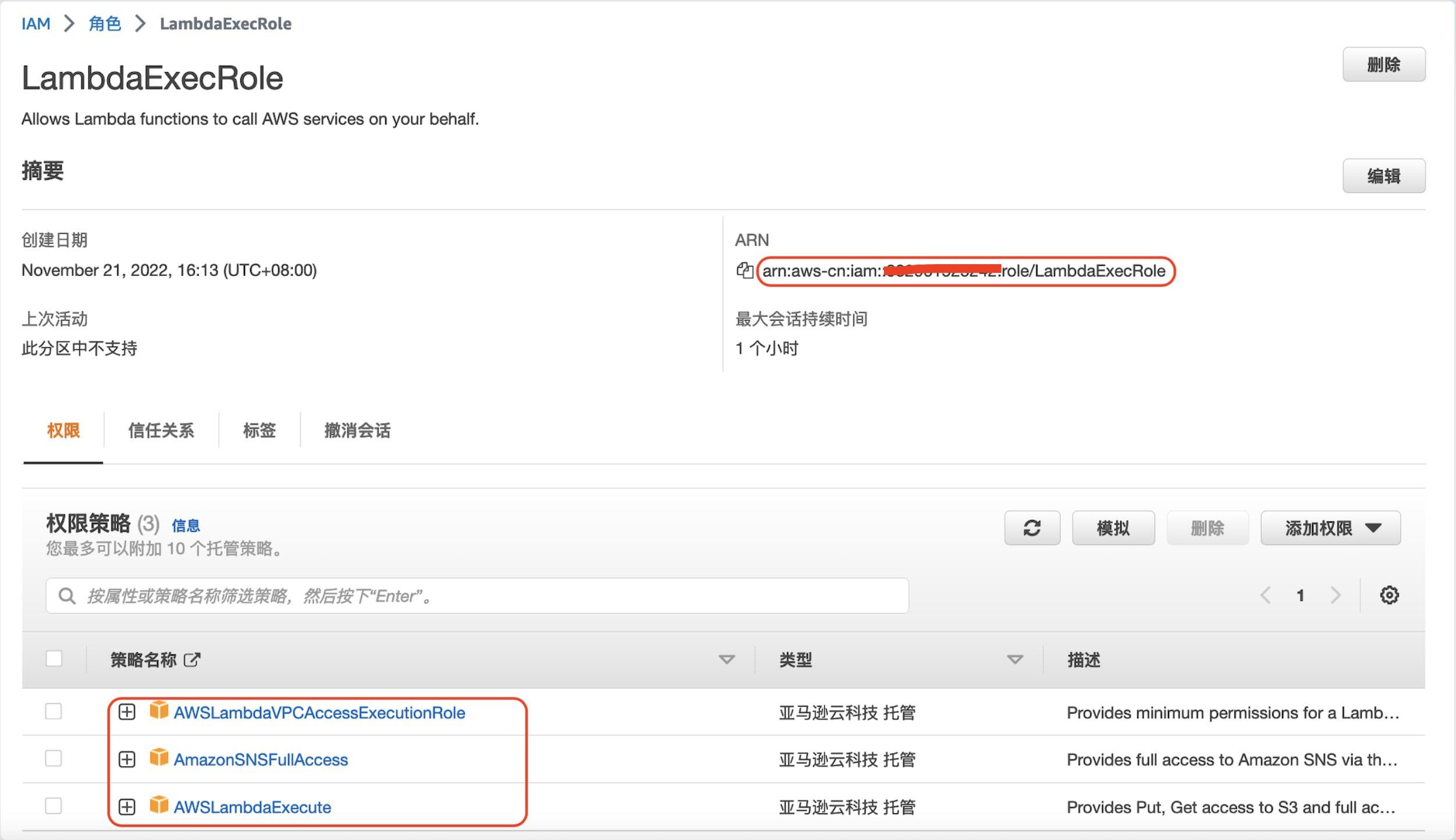Go to previous page of policies
Screen dimensions: 1456x840
(1265, 595)
